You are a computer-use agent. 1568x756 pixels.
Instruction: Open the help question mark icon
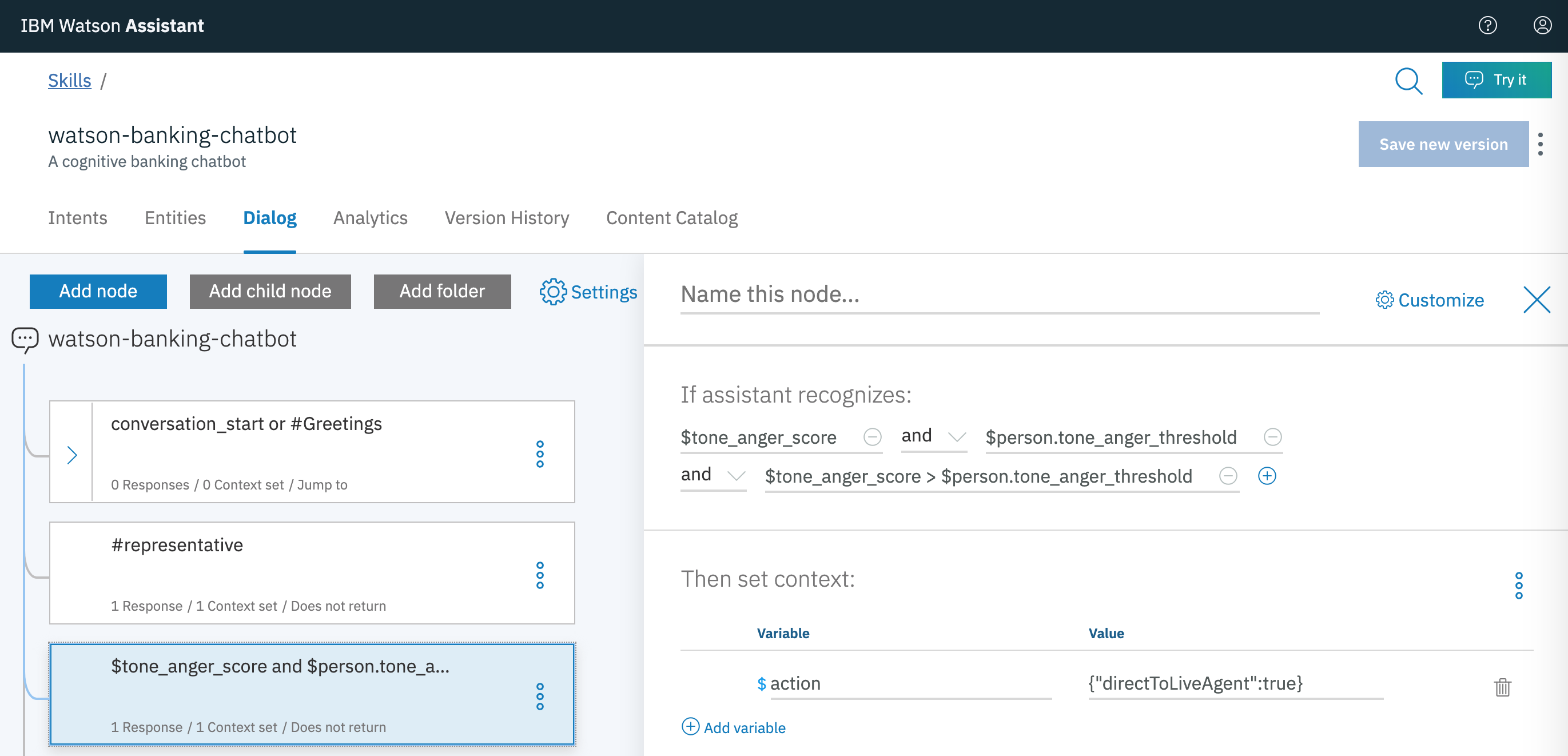coord(1487,26)
